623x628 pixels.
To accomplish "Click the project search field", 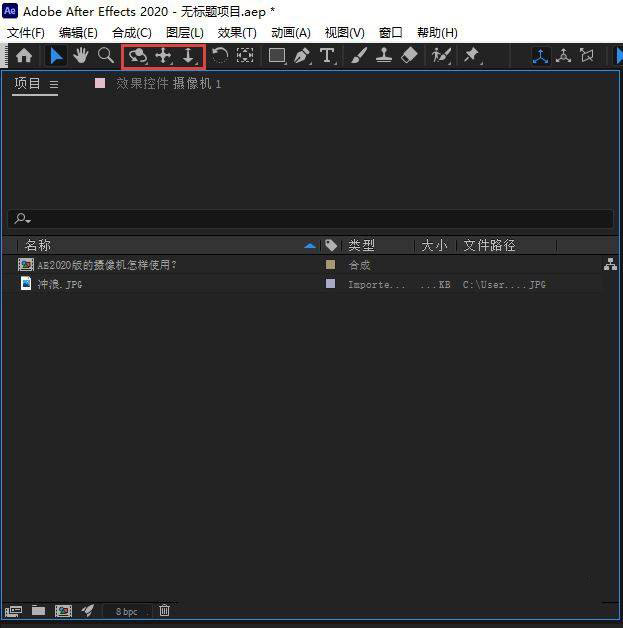I will (310, 219).
